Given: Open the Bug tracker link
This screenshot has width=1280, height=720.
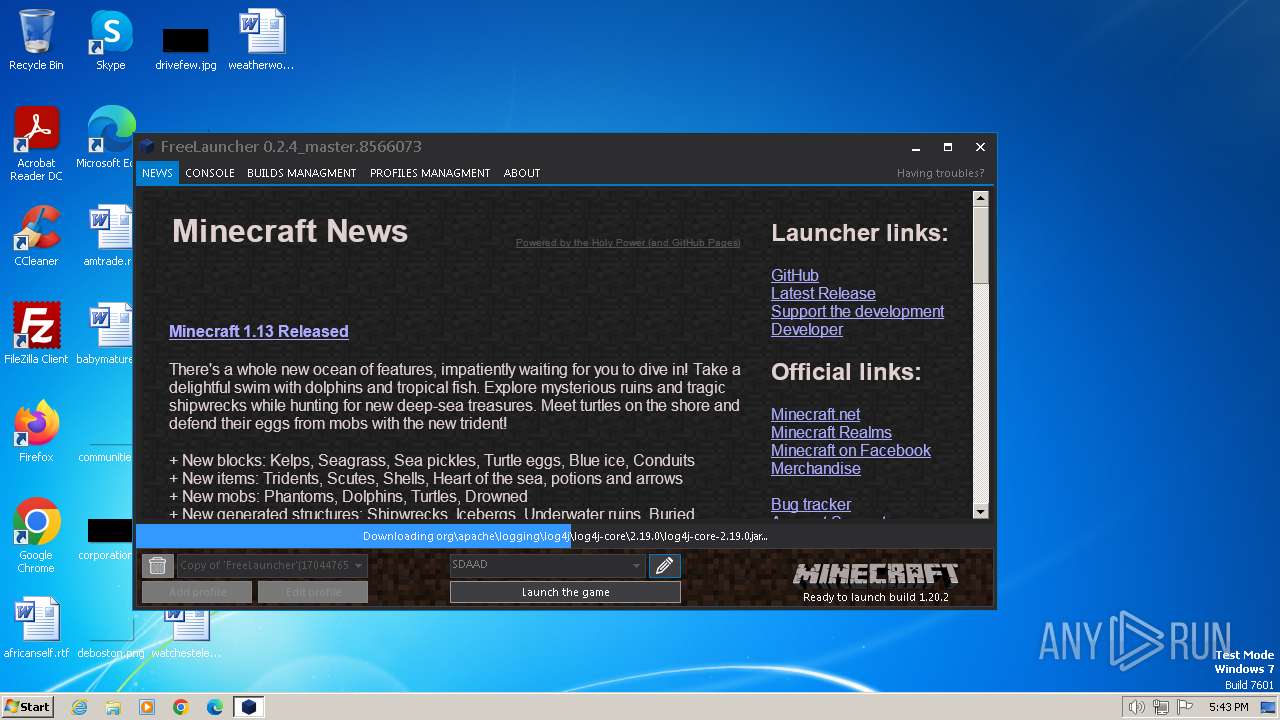Looking at the screenshot, I should pyautogui.click(x=811, y=504).
